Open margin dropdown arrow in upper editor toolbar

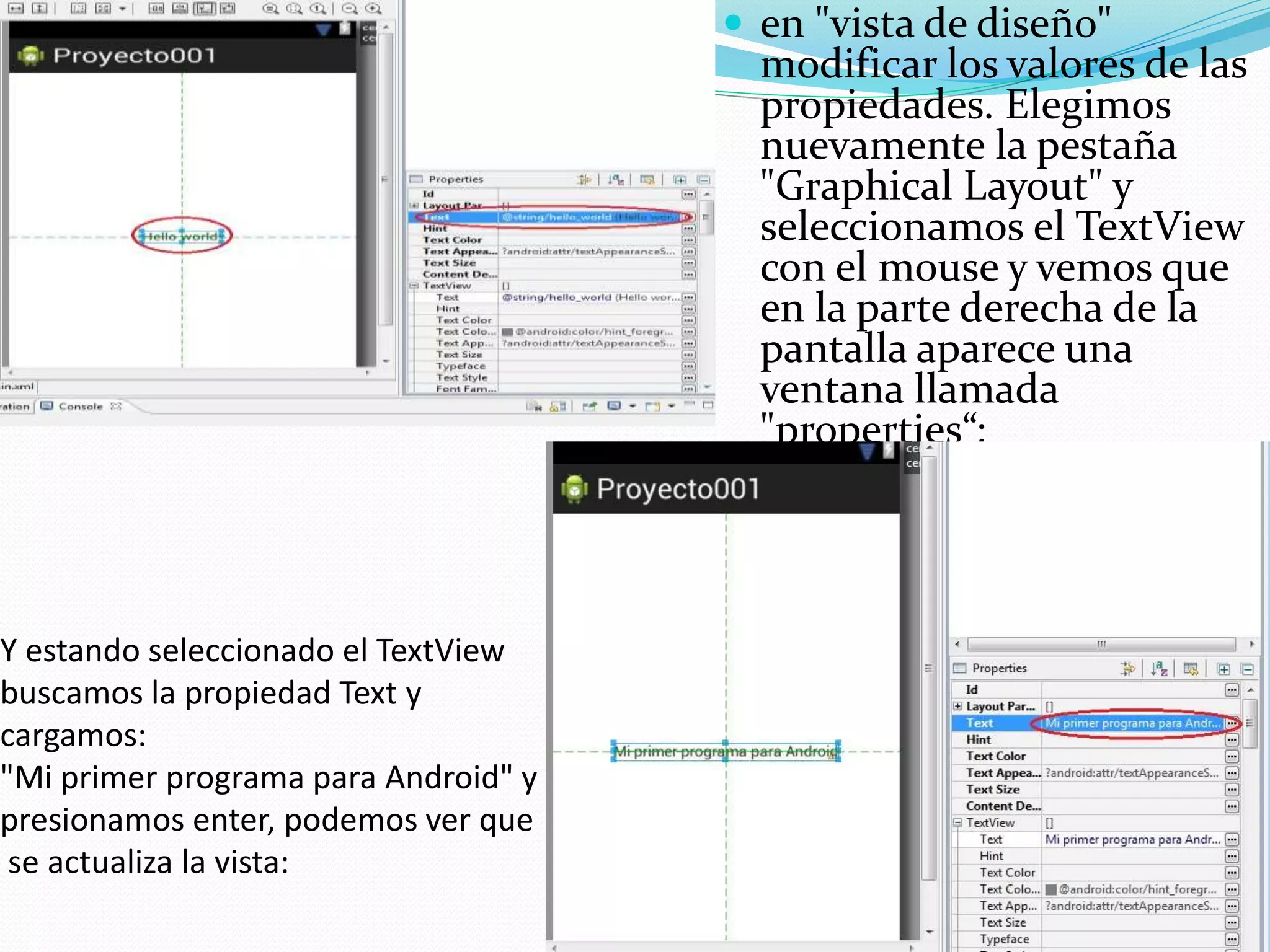[122, 9]
